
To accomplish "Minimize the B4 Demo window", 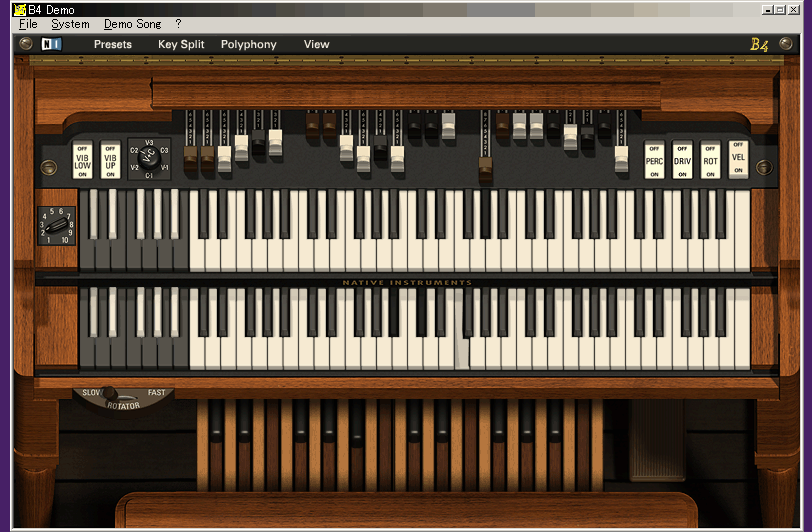I will tap(767, 9).
